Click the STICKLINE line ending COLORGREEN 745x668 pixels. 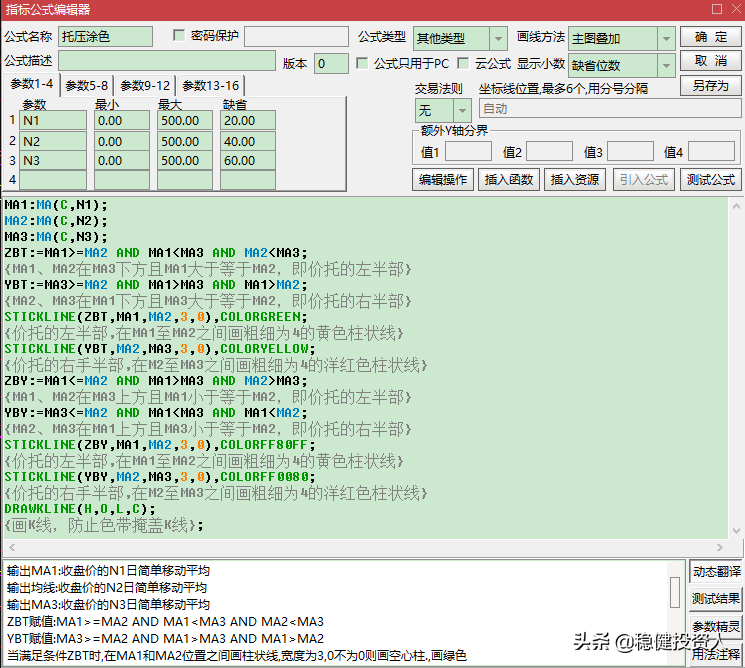tap(156, 317)
